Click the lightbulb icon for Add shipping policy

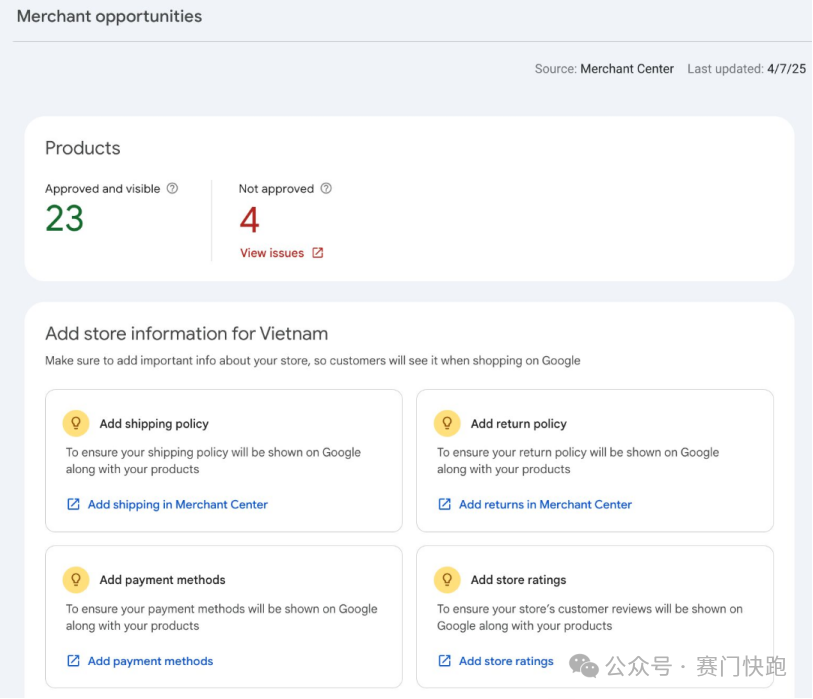[76, 423]
